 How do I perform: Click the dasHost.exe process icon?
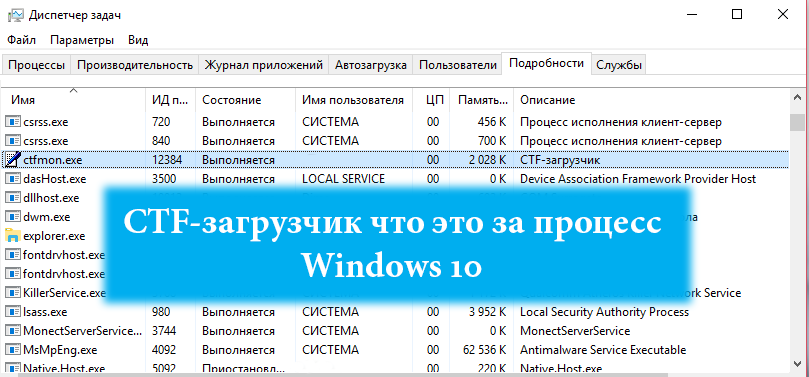pos(12,179)
